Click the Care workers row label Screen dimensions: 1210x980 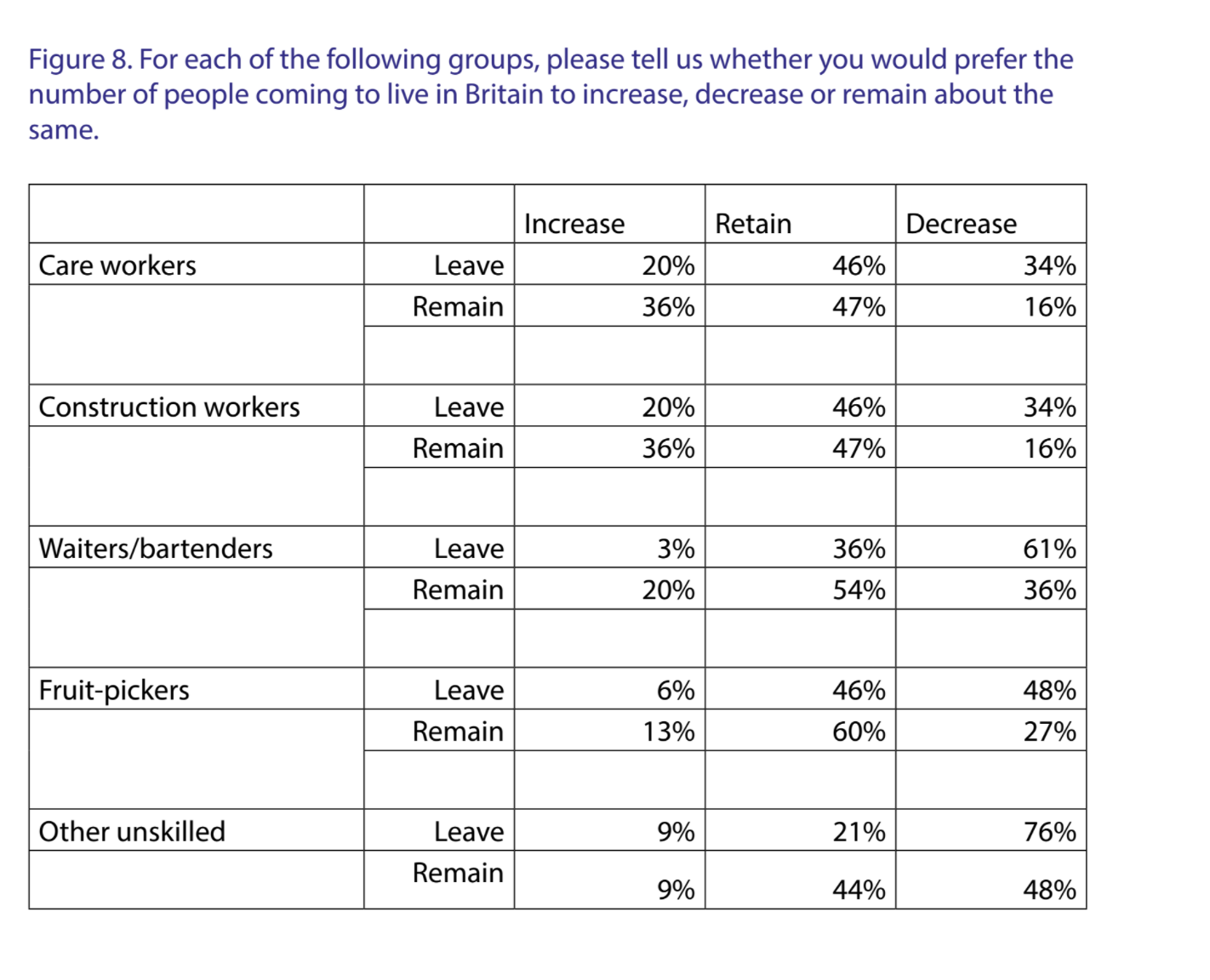point(117,265)
